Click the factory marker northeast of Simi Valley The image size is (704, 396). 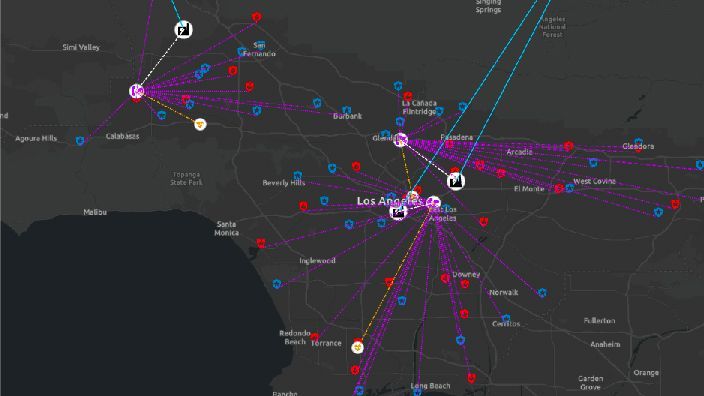pos(183,30)
